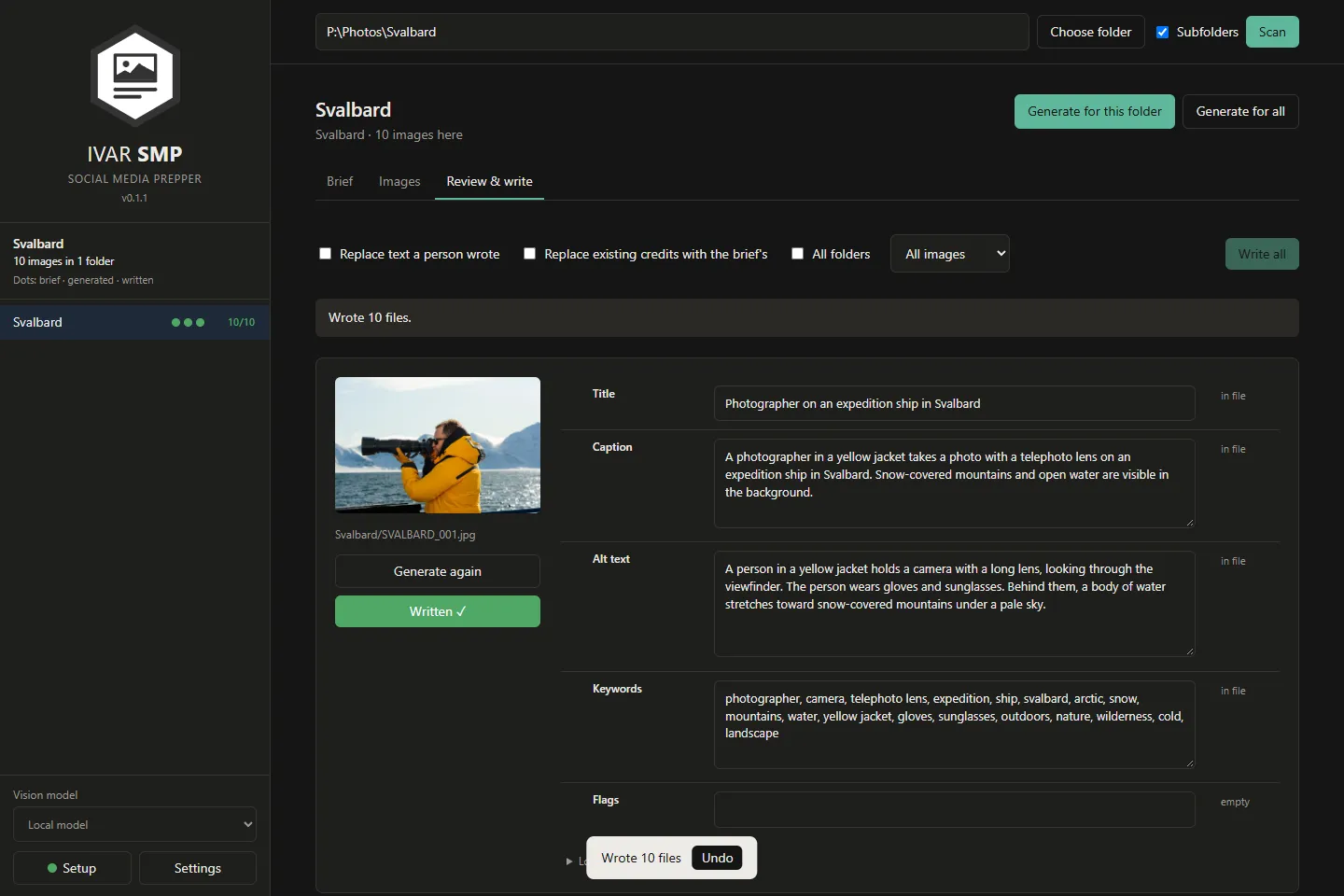Open the Images tab

(x=399, y=181)
